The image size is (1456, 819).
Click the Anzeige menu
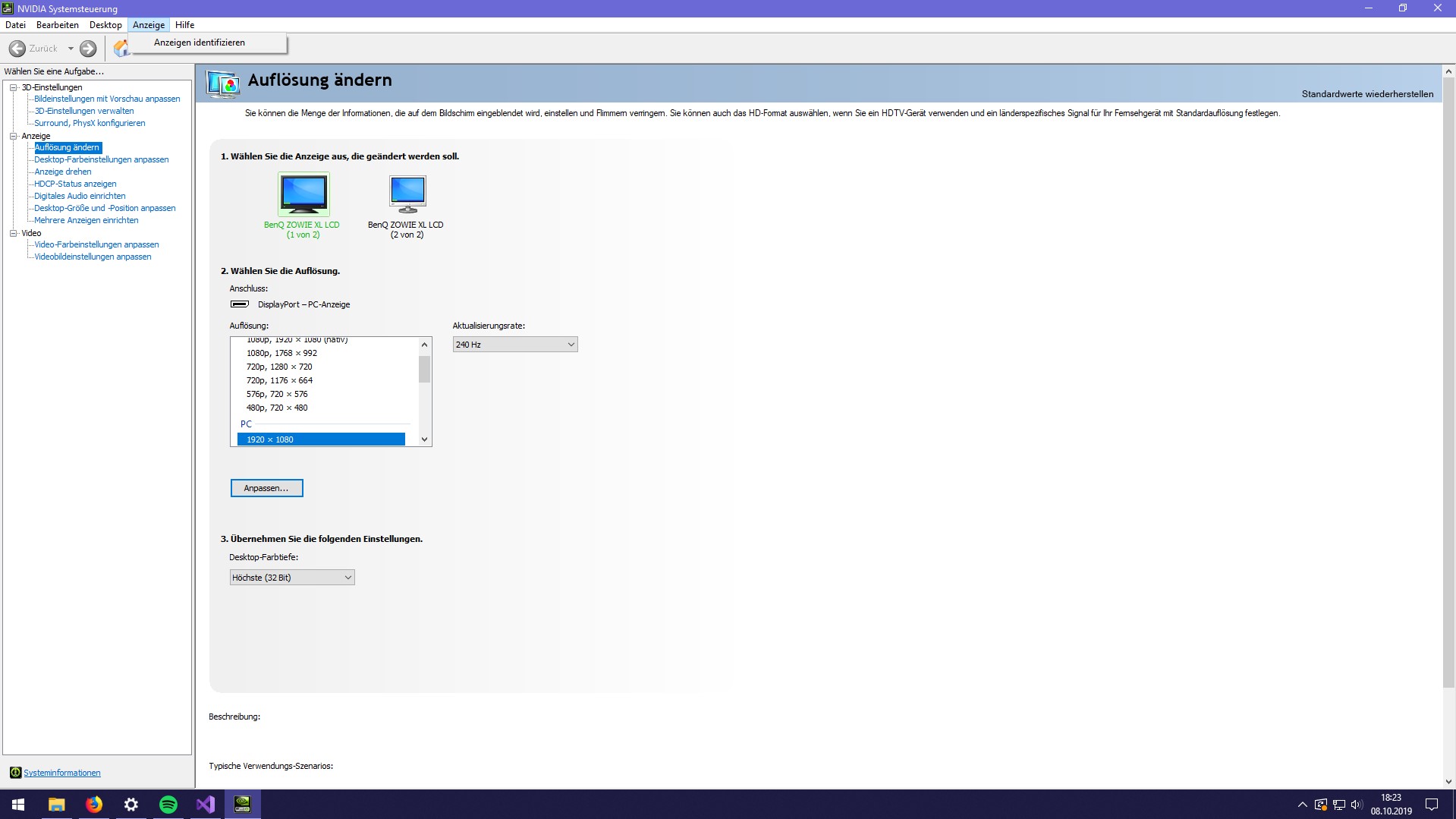click(149, 25)
